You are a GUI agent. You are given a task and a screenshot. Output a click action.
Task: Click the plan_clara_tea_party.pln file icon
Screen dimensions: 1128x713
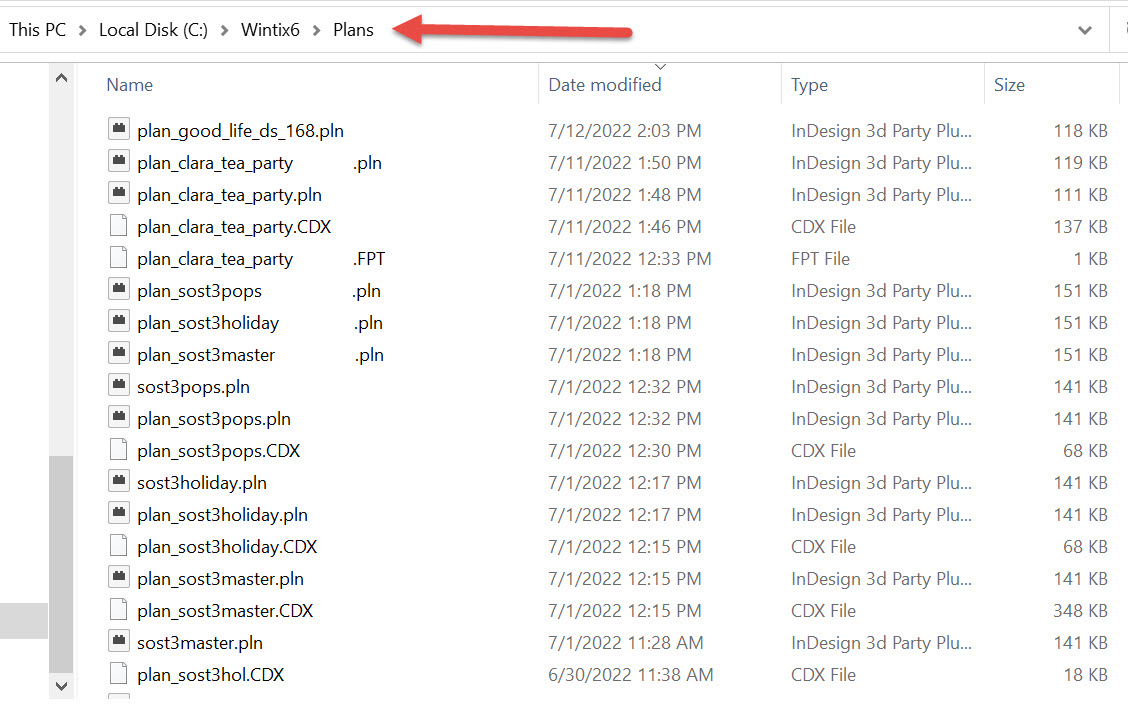coord(119,193)
